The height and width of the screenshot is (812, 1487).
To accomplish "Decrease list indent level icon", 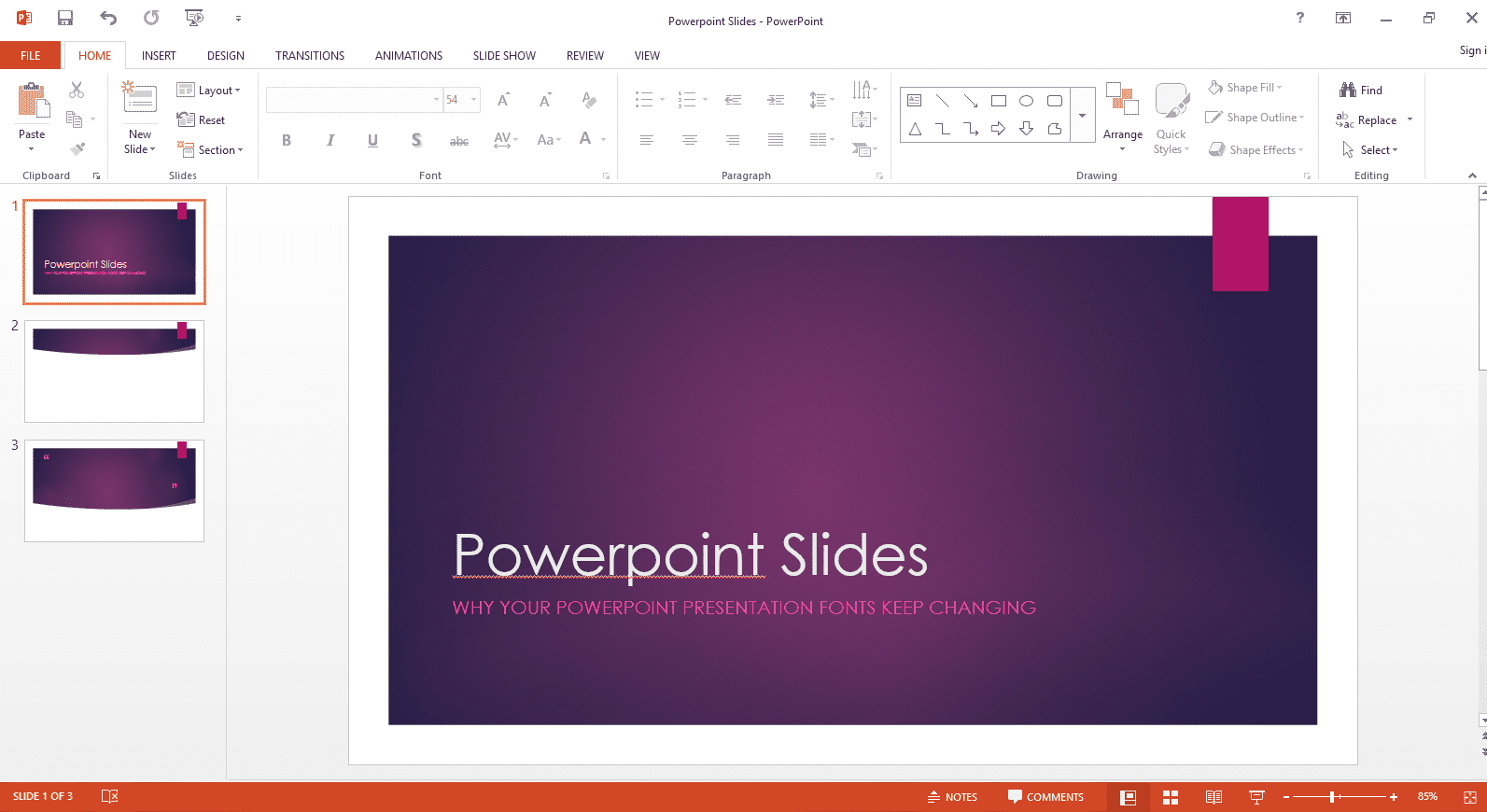I will 734,100.
